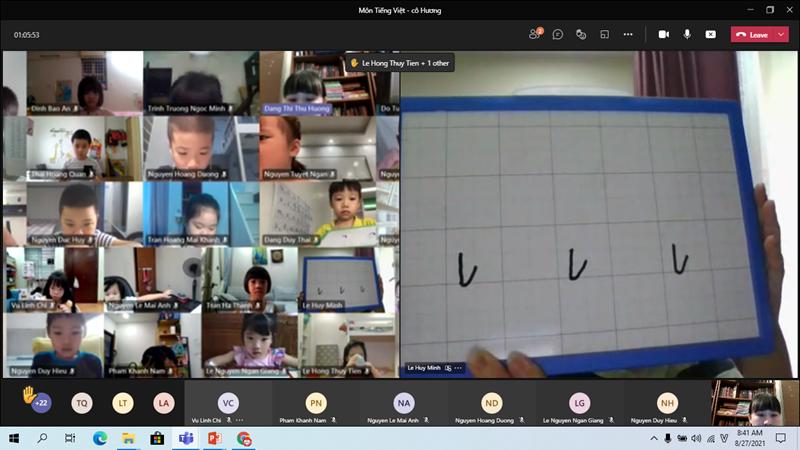Open raised hand notification for Le Hong Thuy Tien
This screenshot has height=450, width=800.
(400, 63)
